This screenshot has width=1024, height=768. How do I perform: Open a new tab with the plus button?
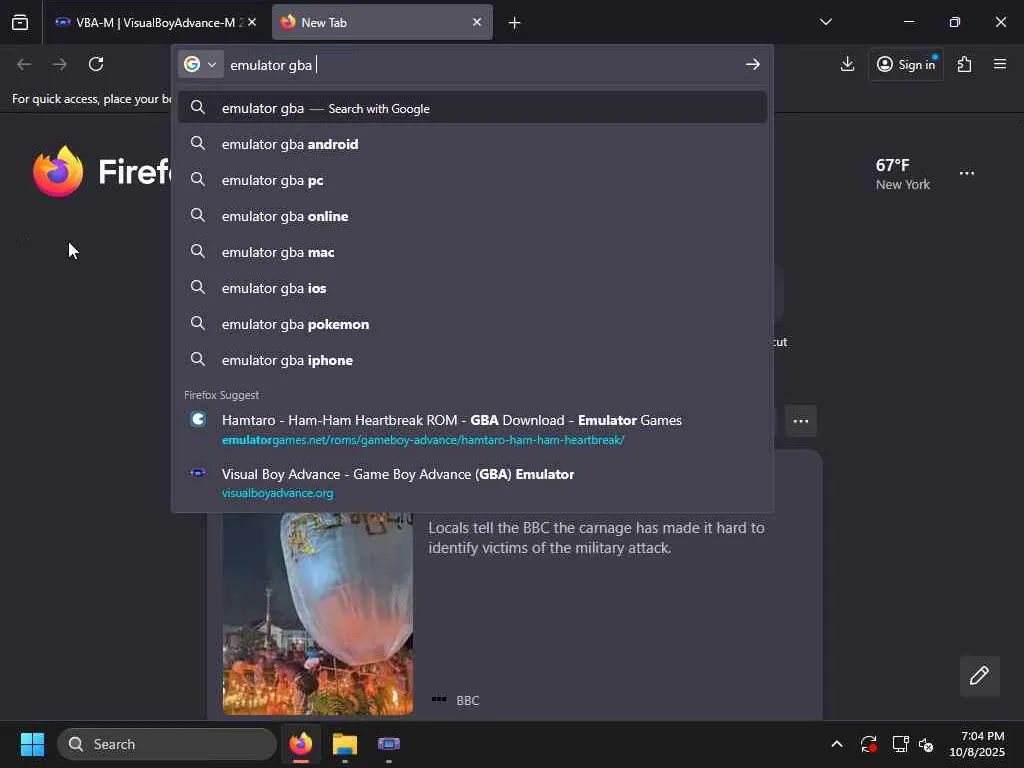pos(515,23)
